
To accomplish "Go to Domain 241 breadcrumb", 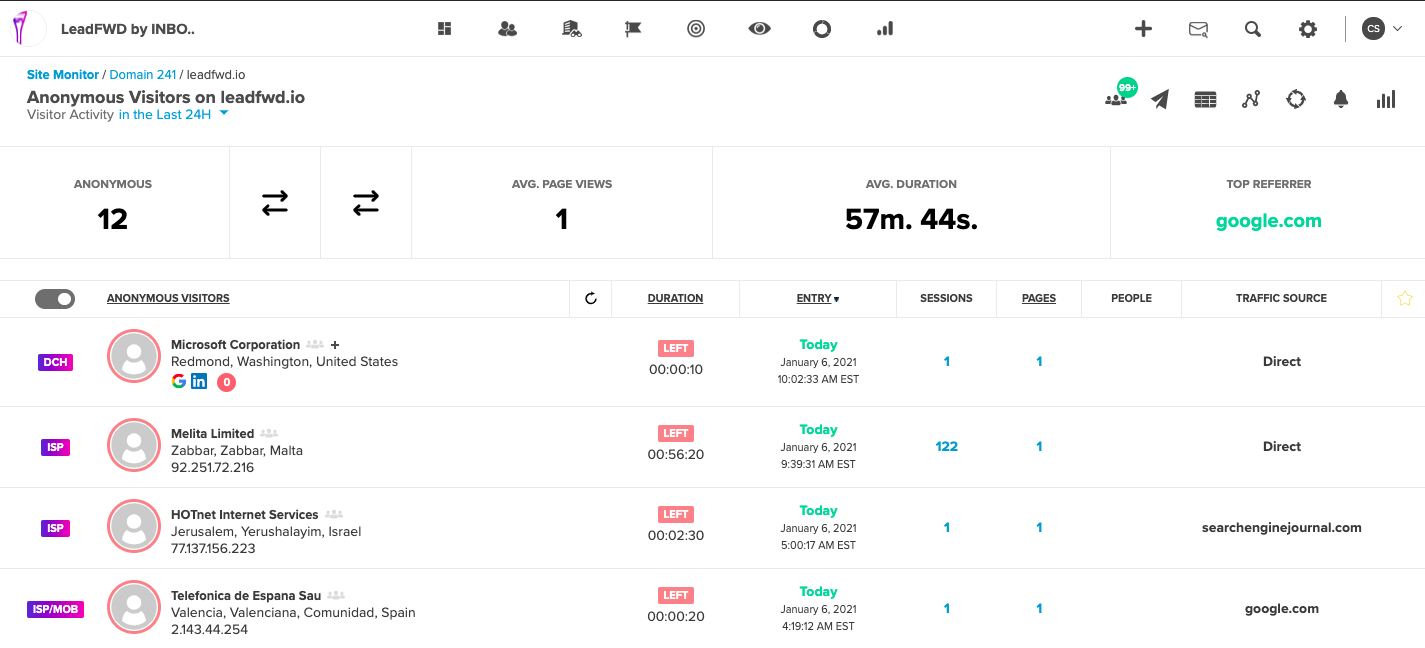I will point(143,75).
